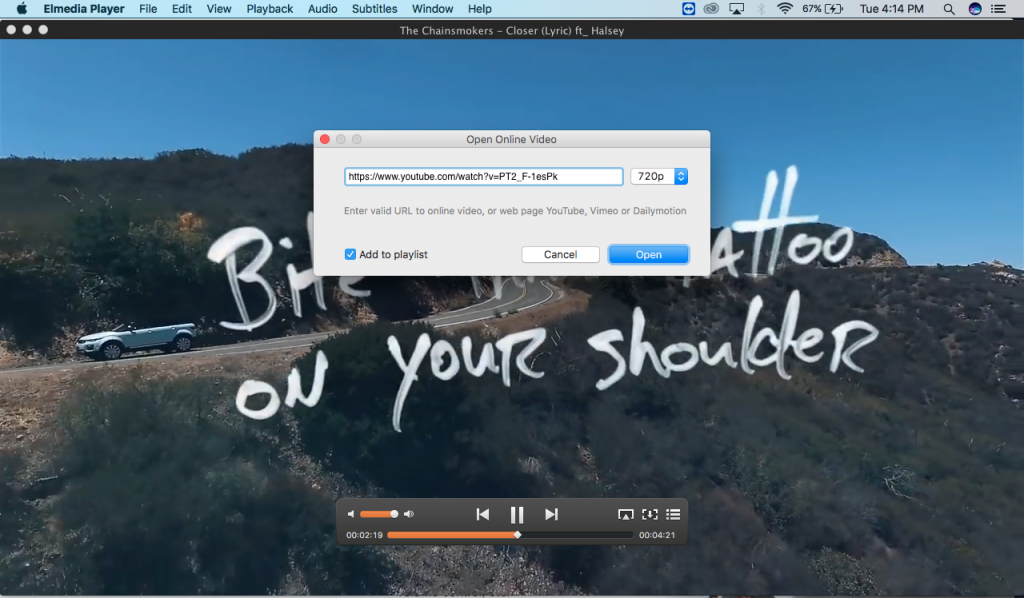Open the Playback menu
This screenshot has width=1024, height=598.
pyautogui.click(x=269, y=9)
